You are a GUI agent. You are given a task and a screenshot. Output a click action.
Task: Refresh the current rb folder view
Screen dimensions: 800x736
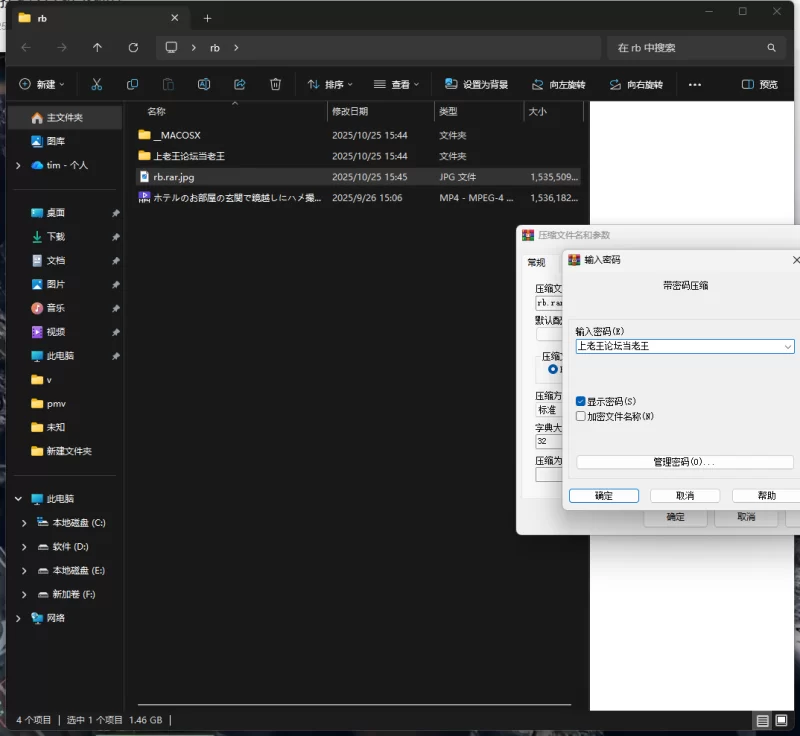click(x=133, y=47)
